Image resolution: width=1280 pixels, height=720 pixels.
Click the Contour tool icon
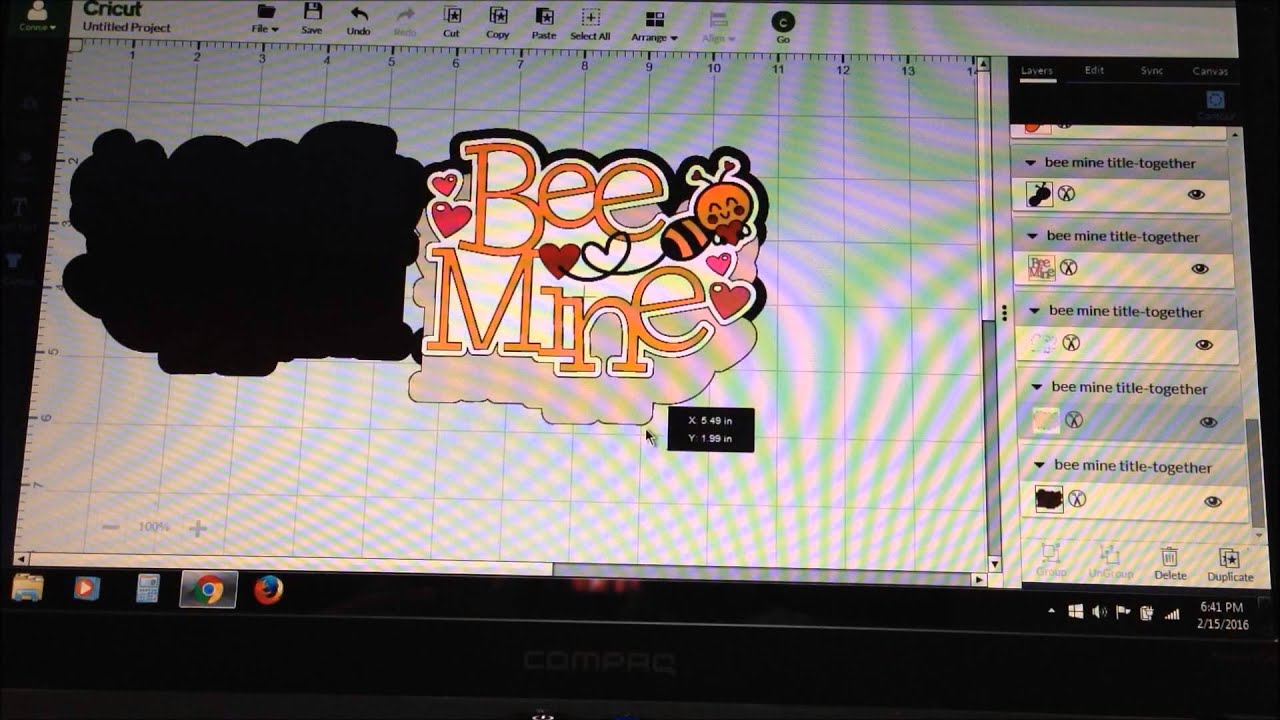tap(1216, 102)
